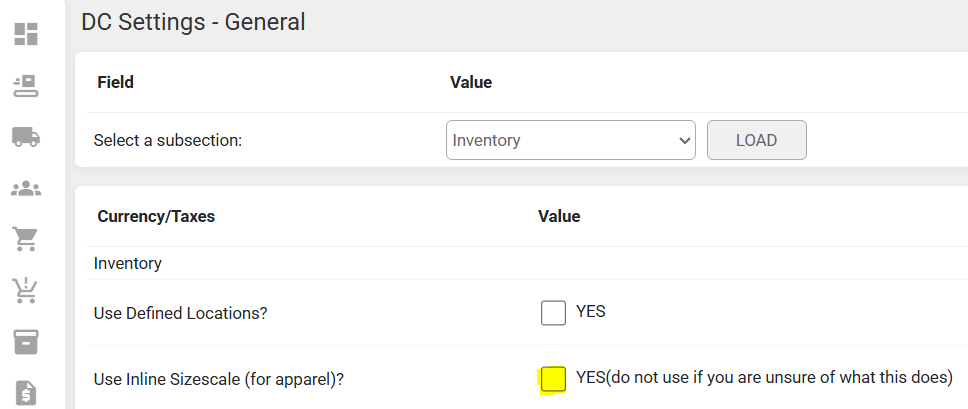Click the Field column header
This screenshot has width=968, height=409.
tap(115, 82)
